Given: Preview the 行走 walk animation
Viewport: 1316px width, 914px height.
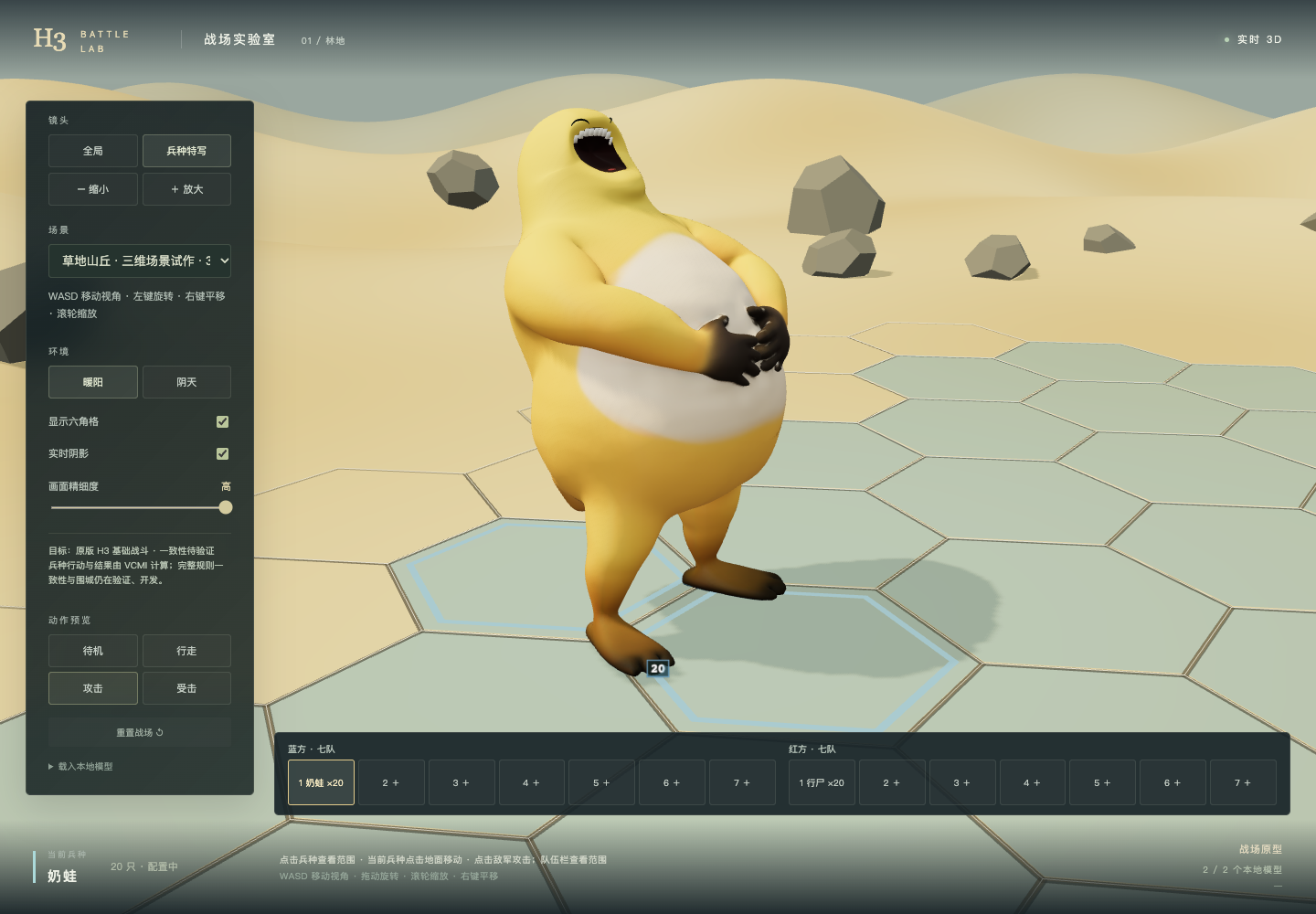Looking at the screenshot, I should click(186, 651).
